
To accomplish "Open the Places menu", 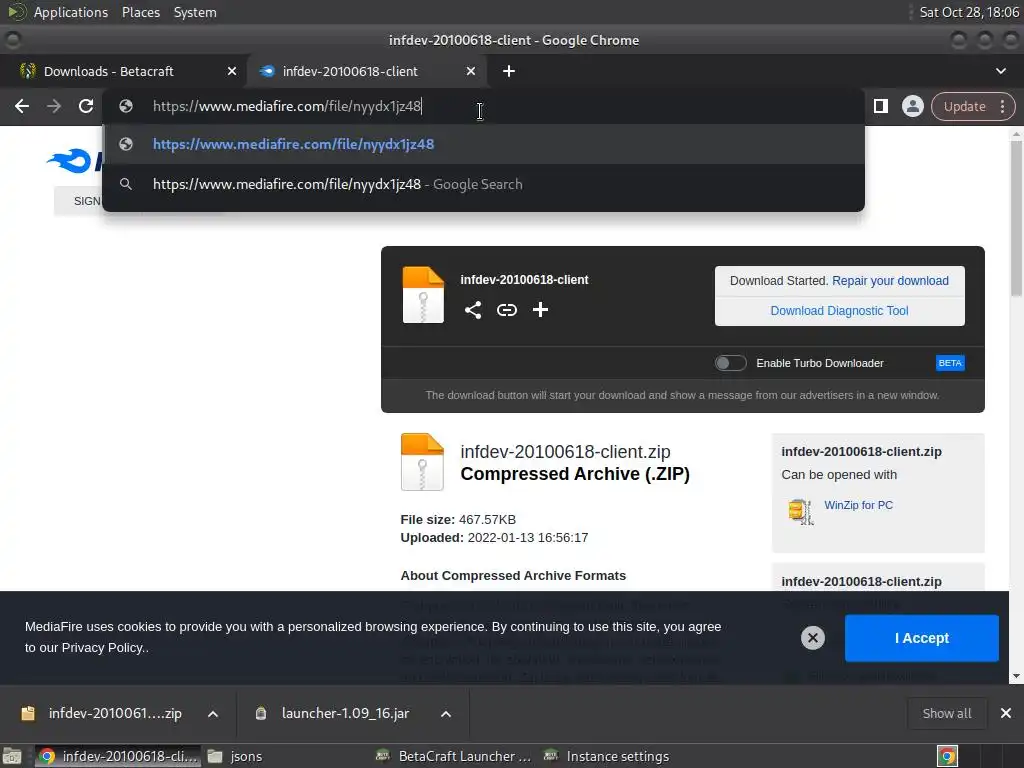I will [x=140, y=12].
